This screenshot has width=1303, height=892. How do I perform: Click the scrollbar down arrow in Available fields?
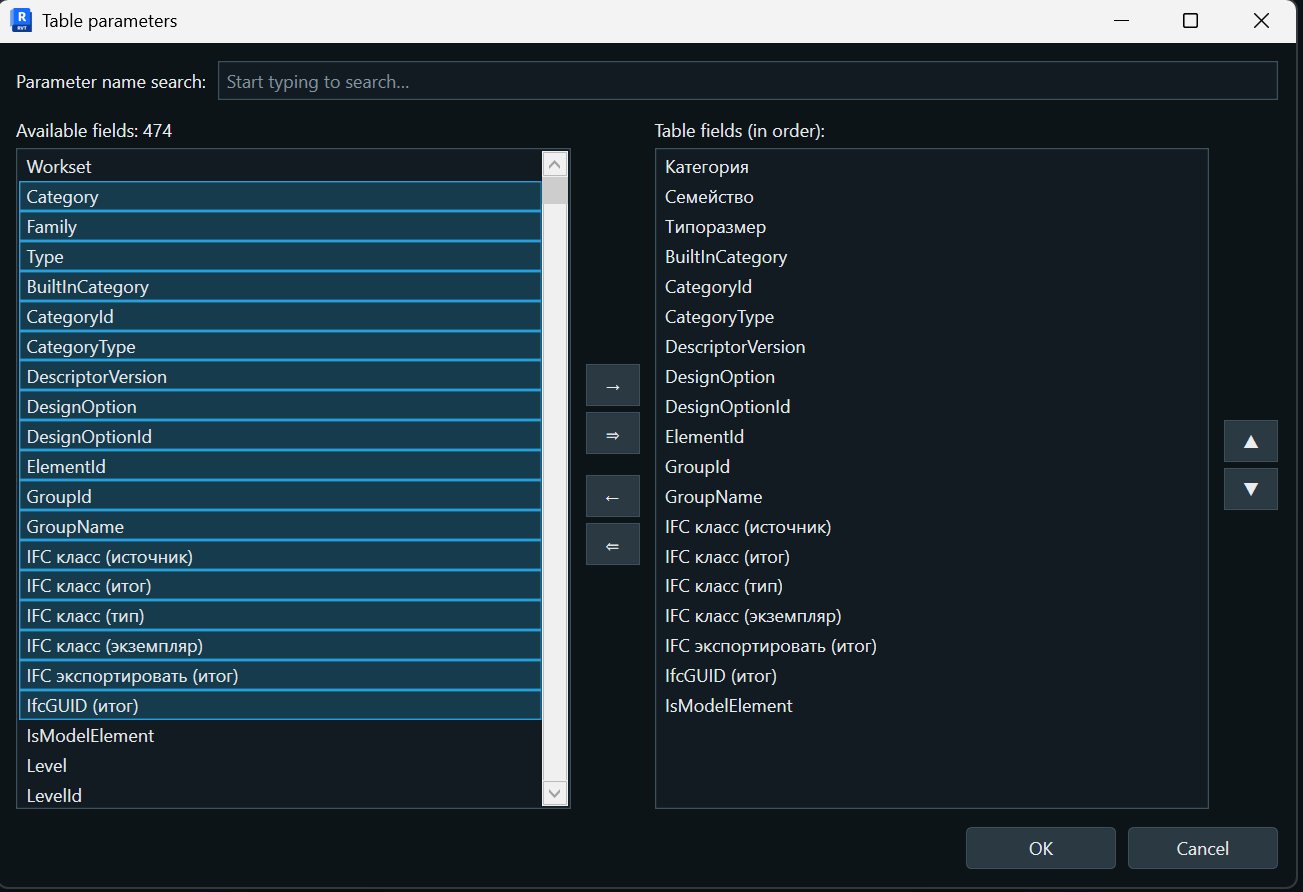coord(555,793)
